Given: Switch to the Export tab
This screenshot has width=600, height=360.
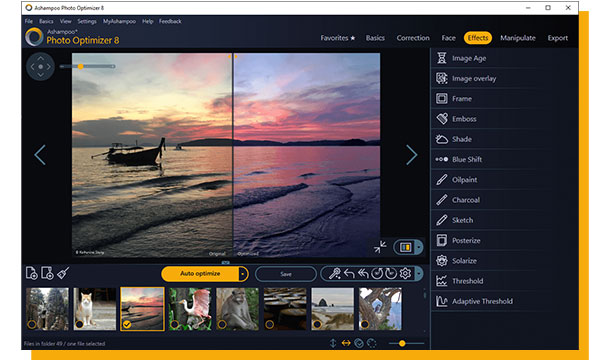Looking at the screenshot, I should click(x=558, y=38).
